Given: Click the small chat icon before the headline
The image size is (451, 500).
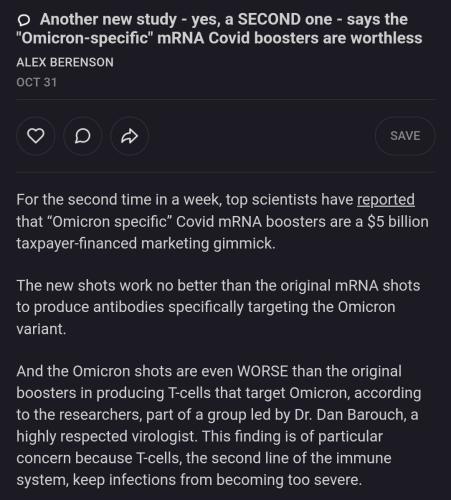Looking at the screenshot, I should (24, 21).
